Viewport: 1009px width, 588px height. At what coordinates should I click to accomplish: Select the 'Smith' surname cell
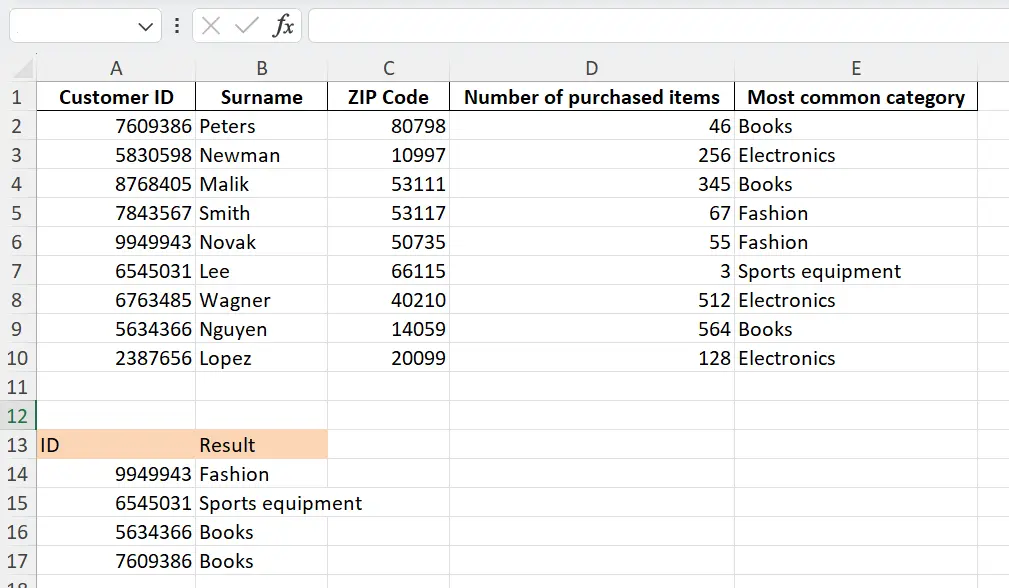pos(261,212)
